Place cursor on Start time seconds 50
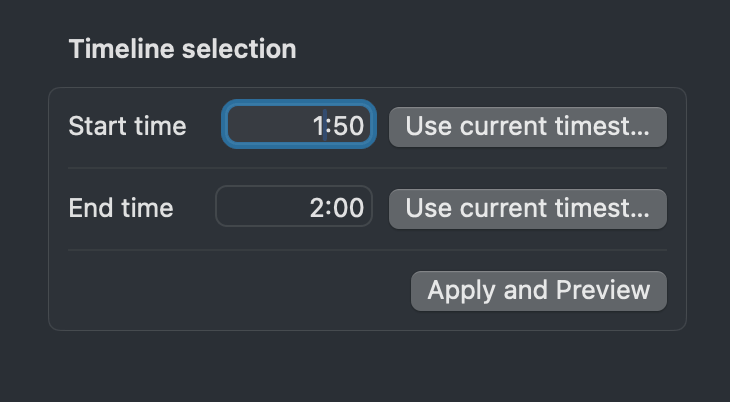This screenshot has width=730, height=402. coord(348,126)
